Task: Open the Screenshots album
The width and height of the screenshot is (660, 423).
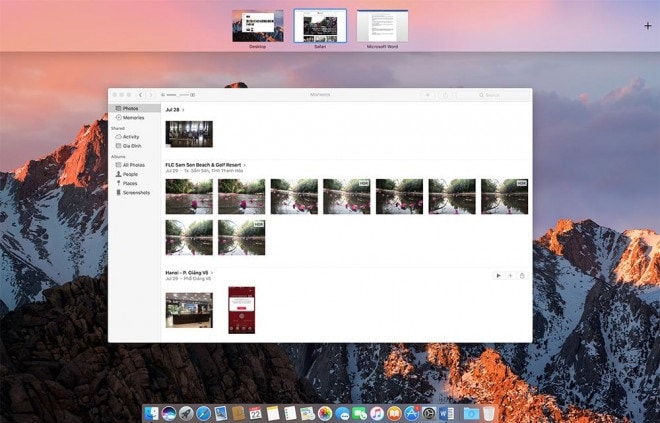Action: [x=134, y=193]
